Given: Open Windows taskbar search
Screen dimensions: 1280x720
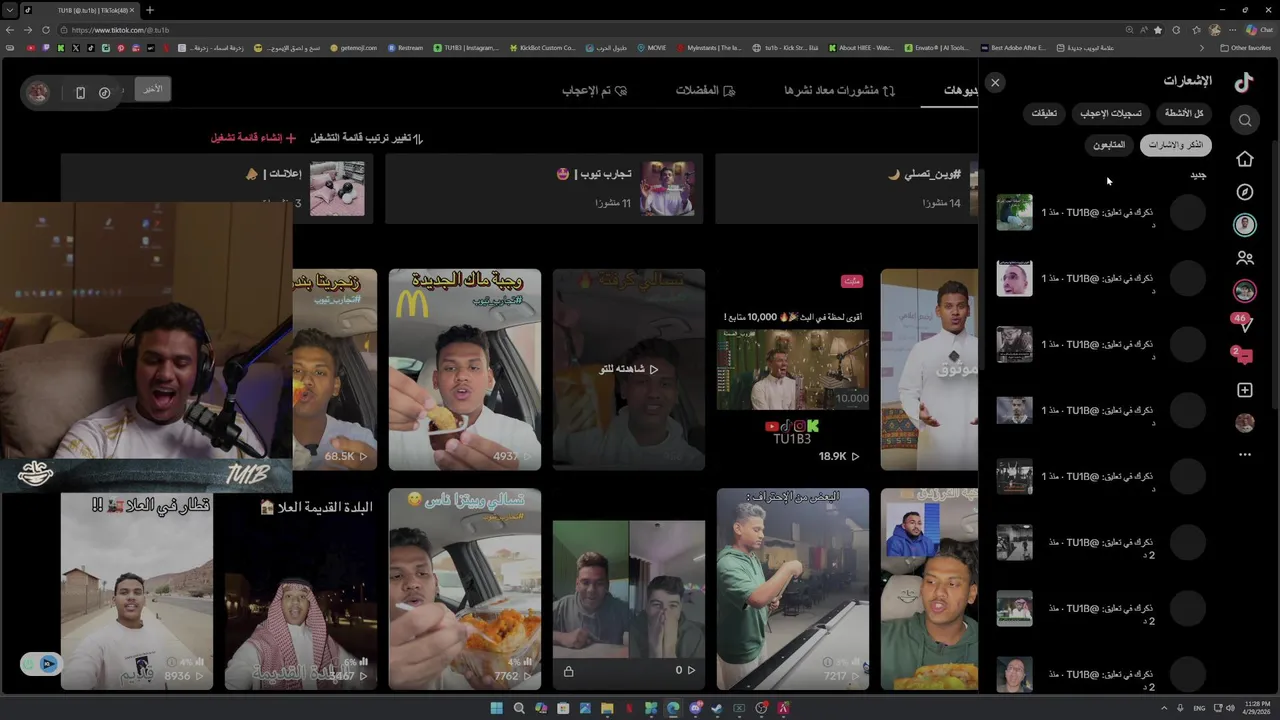Looking at the screenshot, I should coord(519,708).
